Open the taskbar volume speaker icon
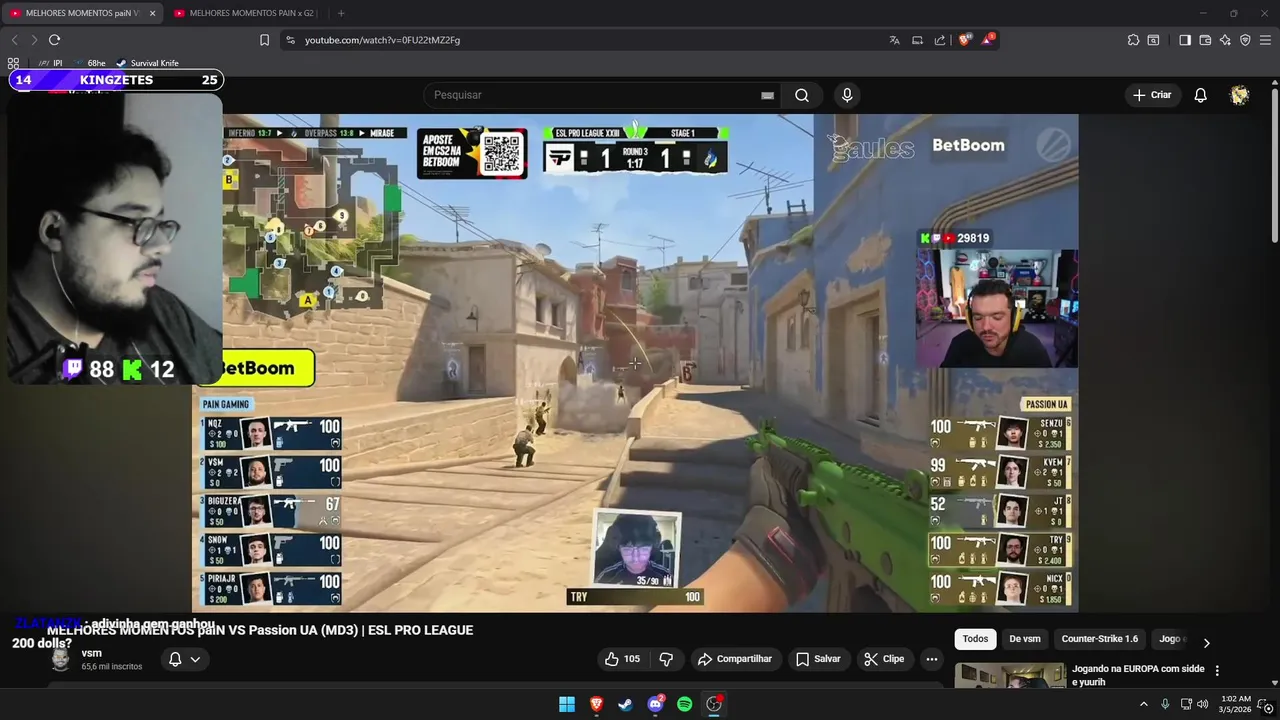This screenshot has height=720, width=1280. click(x=1203, y=704)
